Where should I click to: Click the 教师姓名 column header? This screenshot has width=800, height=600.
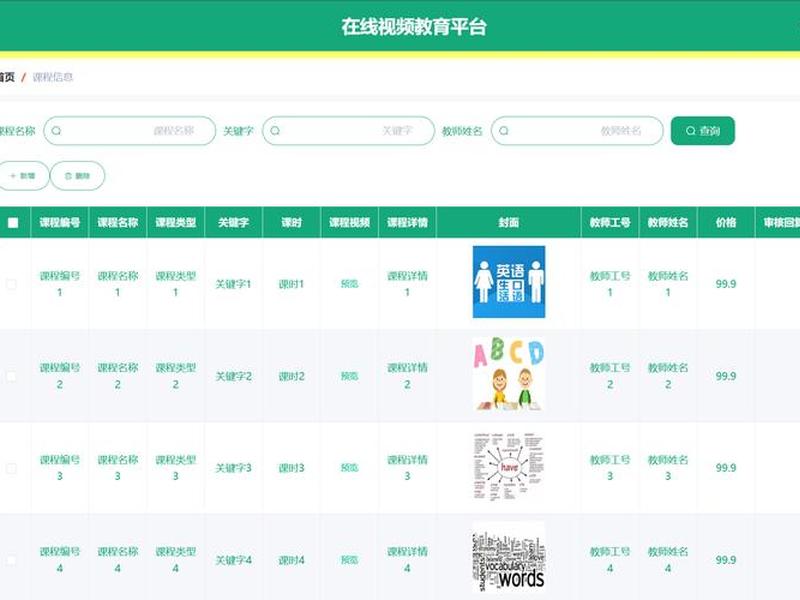(668, 222)
